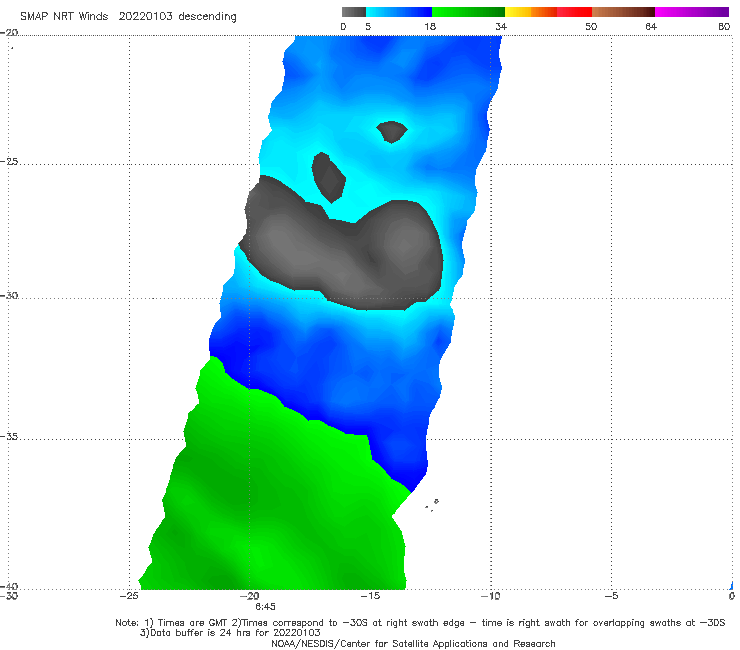Viewport: 740px width, 650px height.
Task: Click the dark blue band of the swath
Action: (x=330, y=373)
